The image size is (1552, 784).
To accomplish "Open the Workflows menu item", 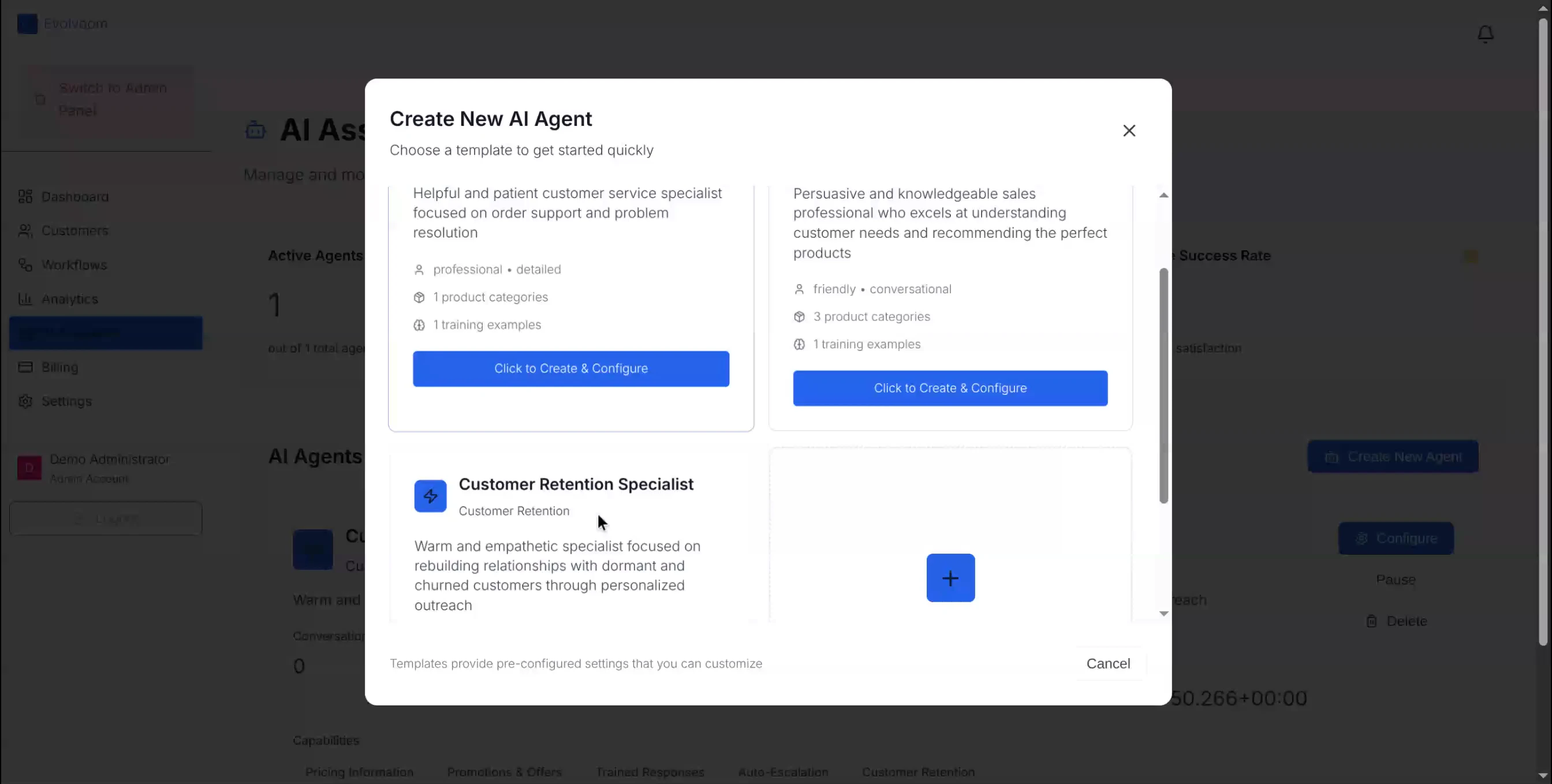I will [74, 265].
